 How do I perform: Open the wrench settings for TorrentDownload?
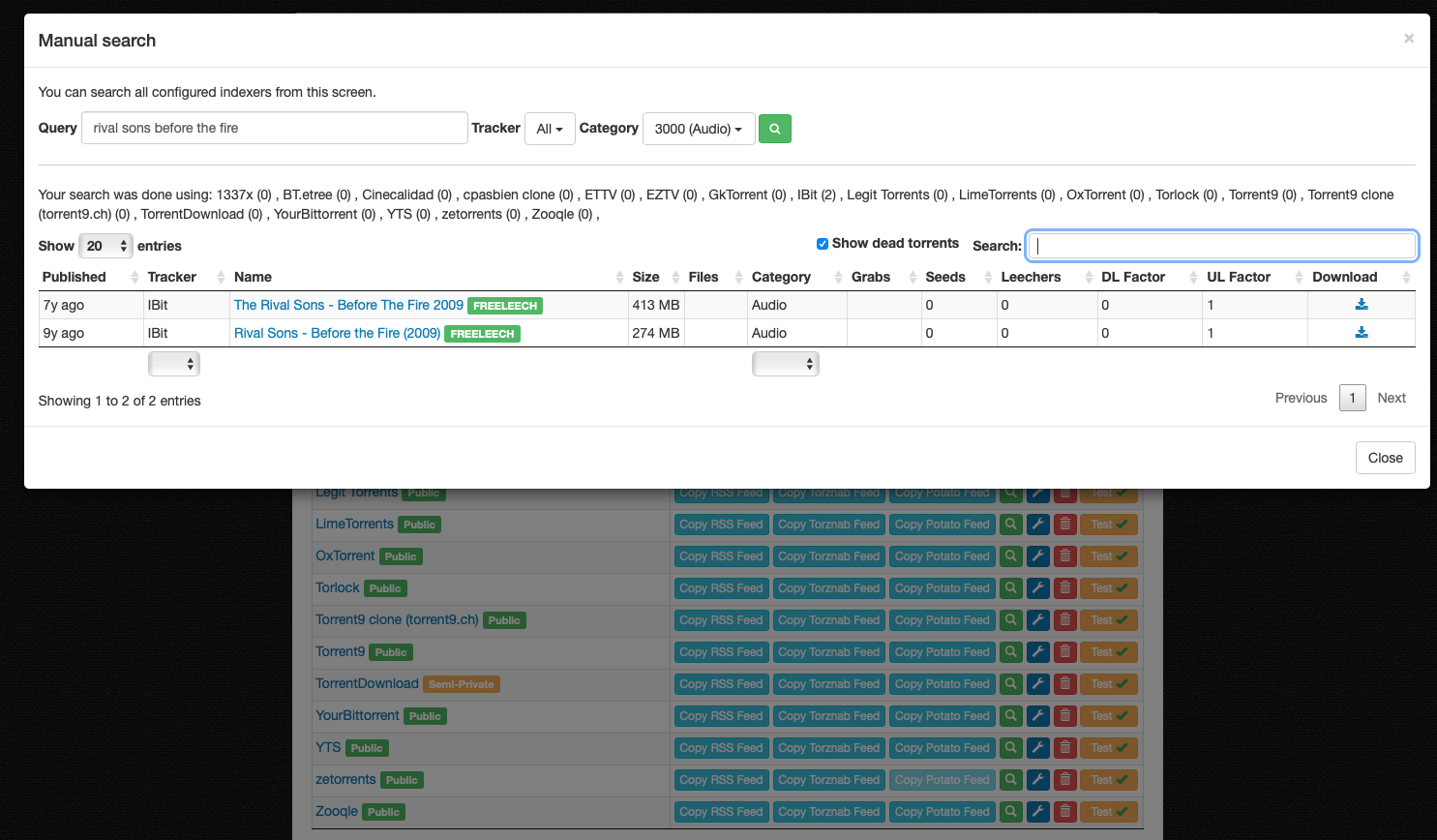point(1037,683)
